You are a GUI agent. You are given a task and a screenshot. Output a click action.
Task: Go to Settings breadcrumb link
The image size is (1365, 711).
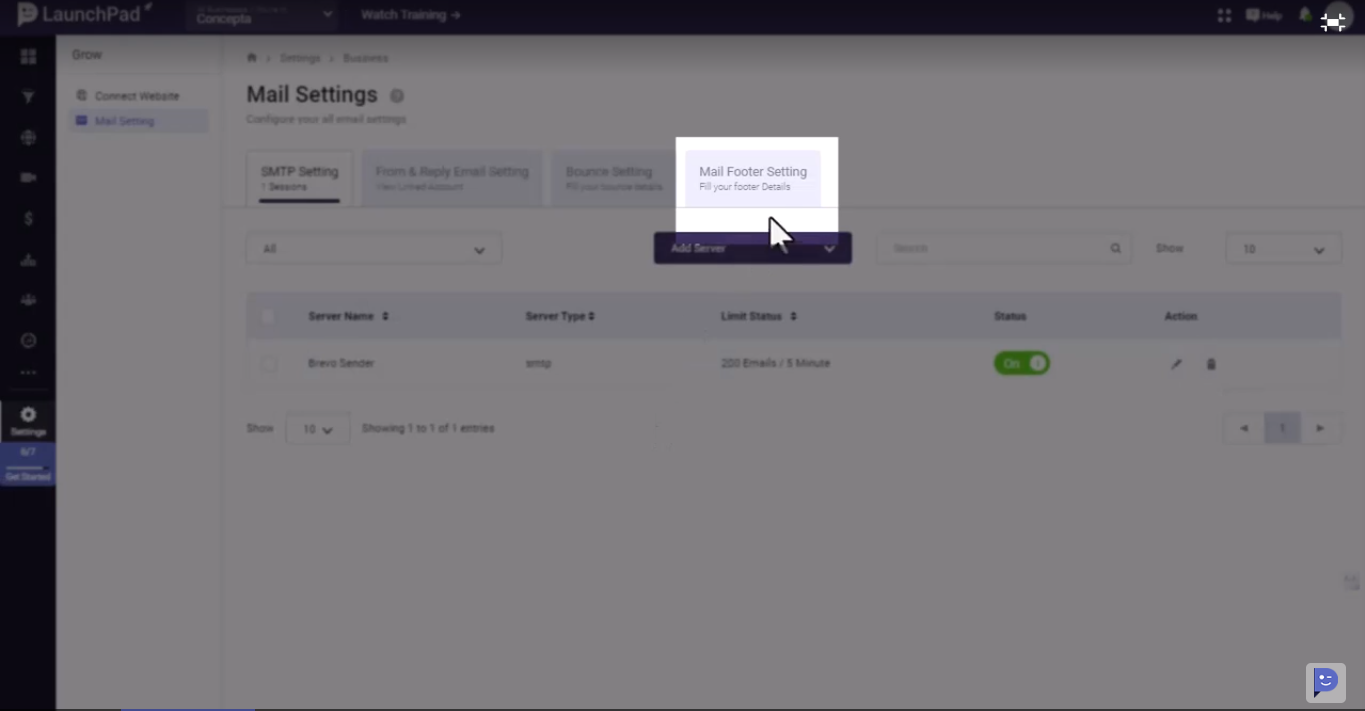300,58
